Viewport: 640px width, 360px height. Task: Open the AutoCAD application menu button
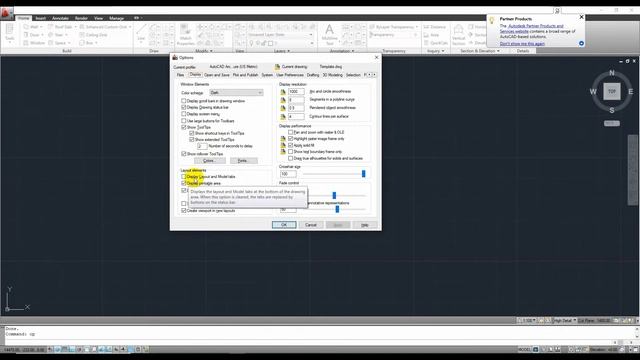[x=6, y=13]
